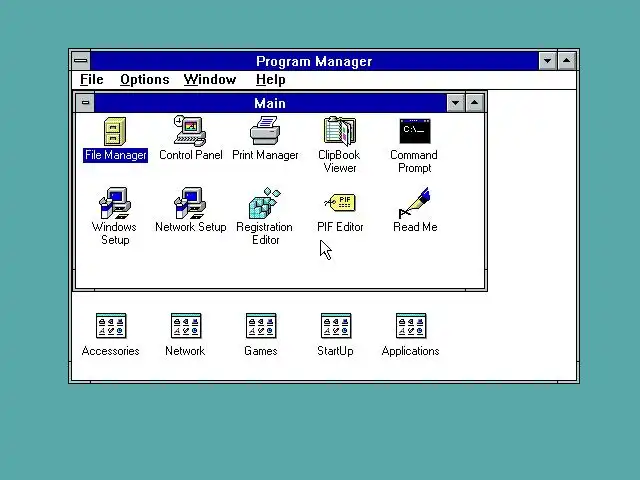Open Program Manager's control menu box

coord(81,61)
